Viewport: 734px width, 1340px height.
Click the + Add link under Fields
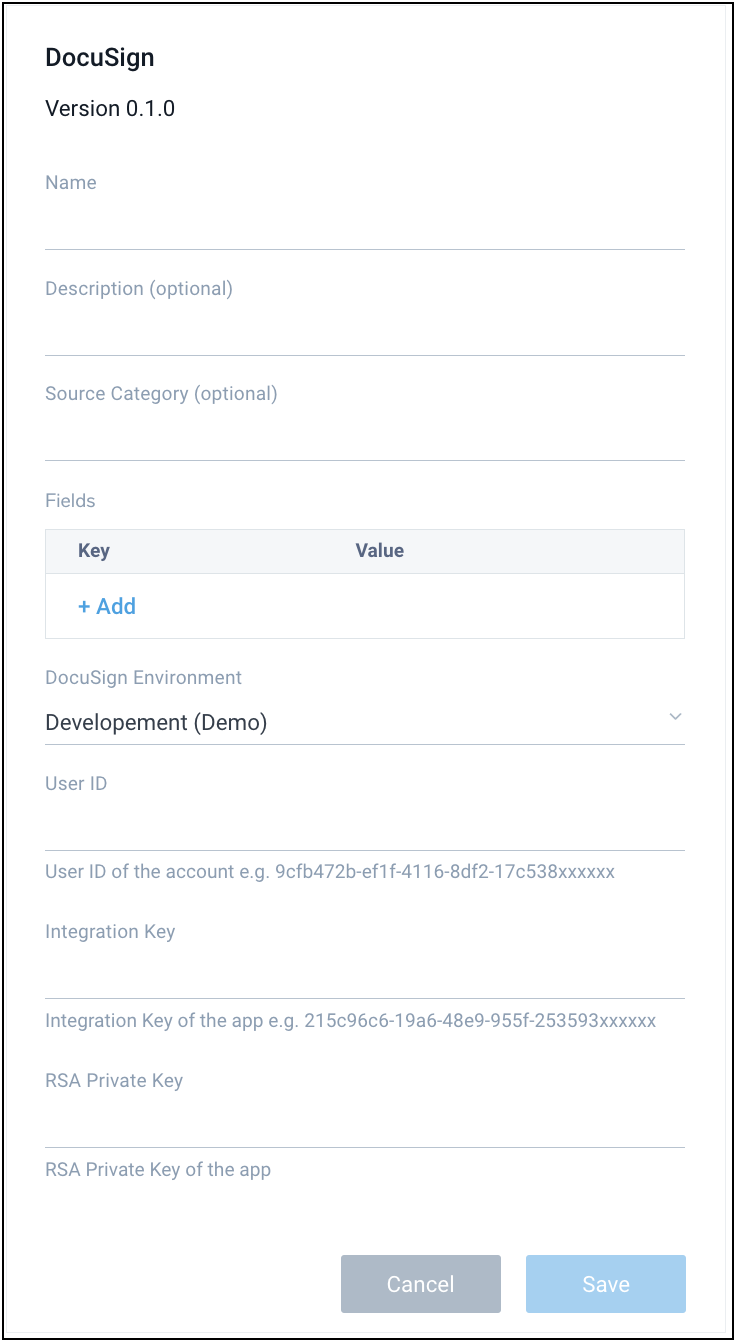[106, 606]
